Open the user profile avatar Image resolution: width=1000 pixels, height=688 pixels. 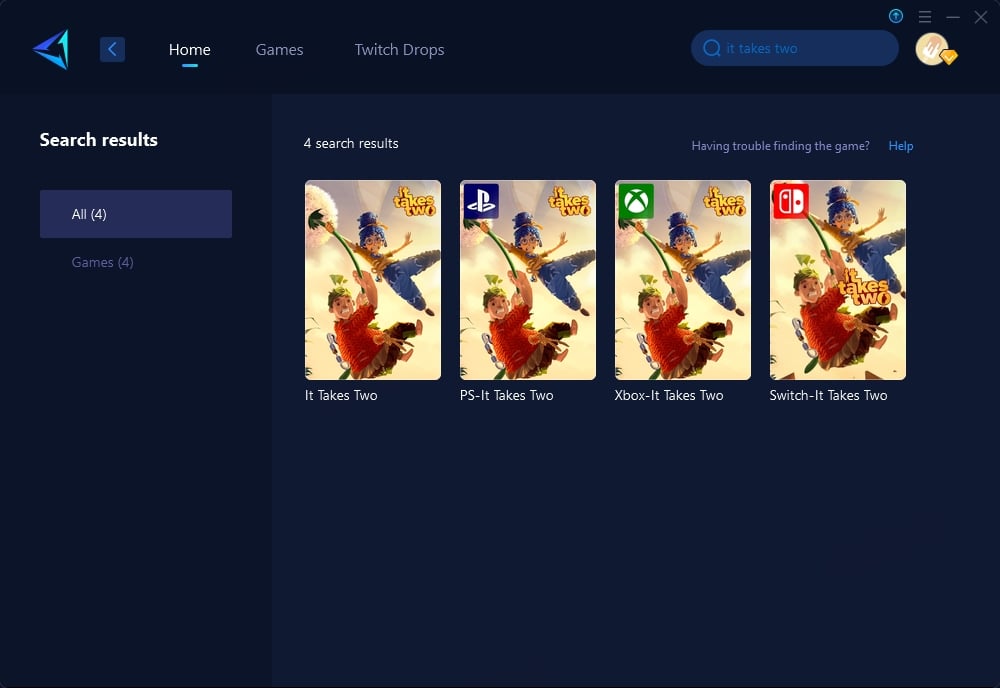click(932, 49)
